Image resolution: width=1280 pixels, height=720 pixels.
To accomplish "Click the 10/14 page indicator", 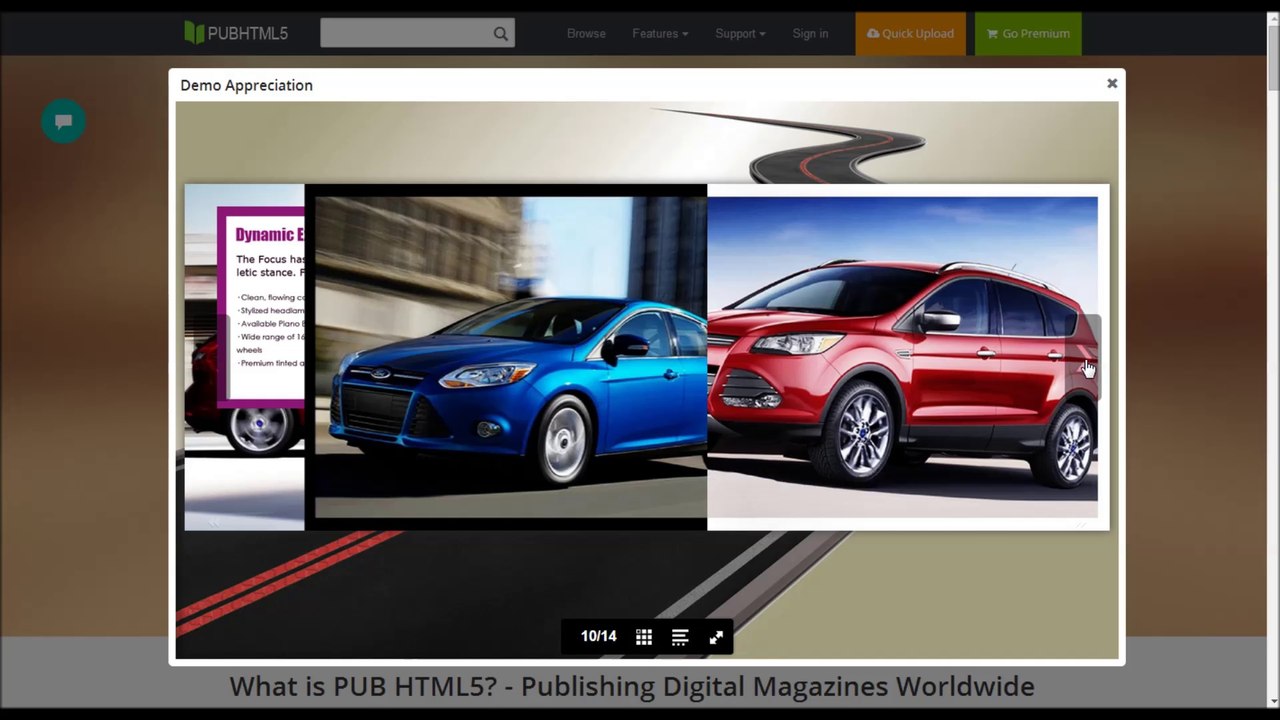I will 598,636.
